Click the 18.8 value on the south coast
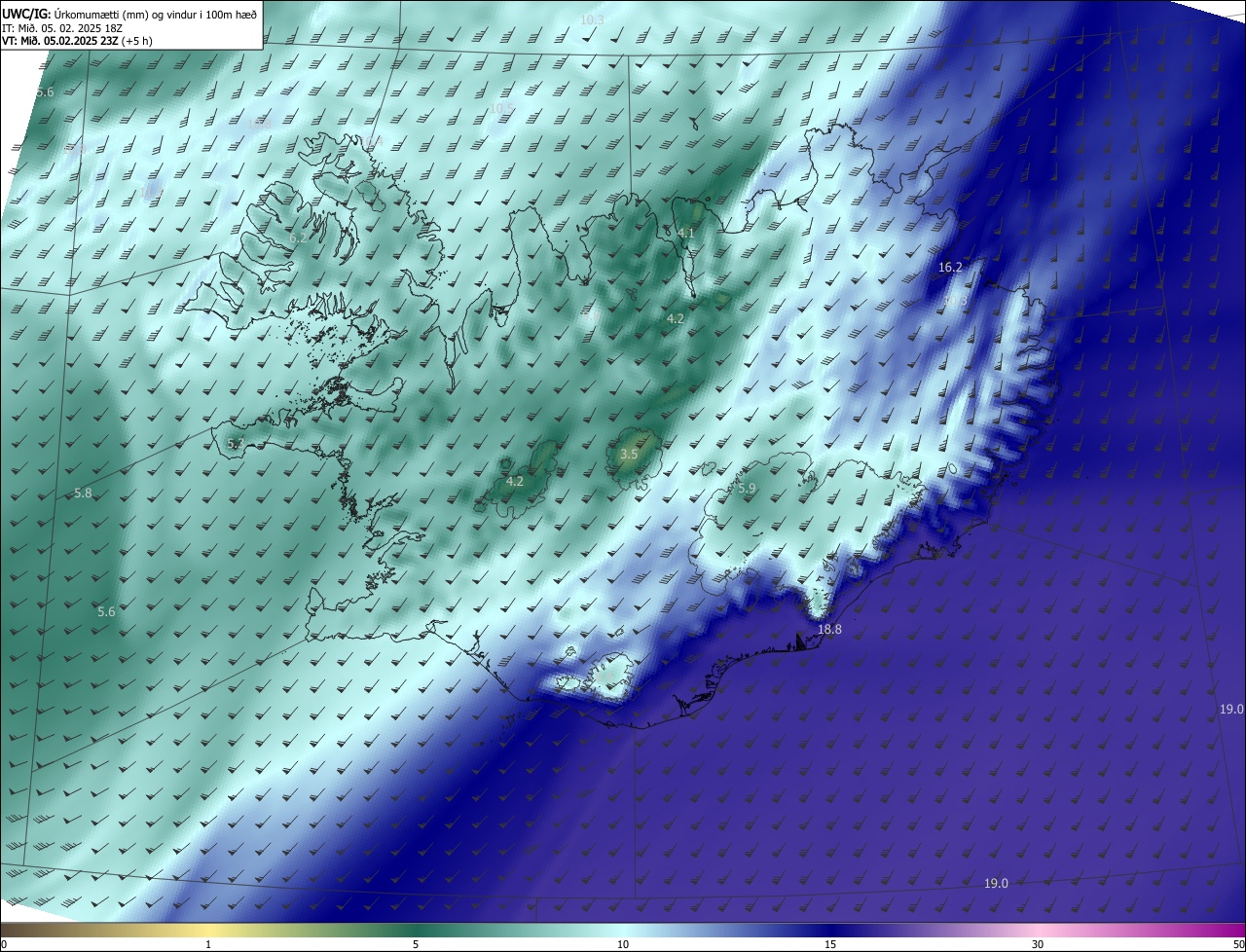This screenshot has height=952, width=1246. (x=829, y=630)
